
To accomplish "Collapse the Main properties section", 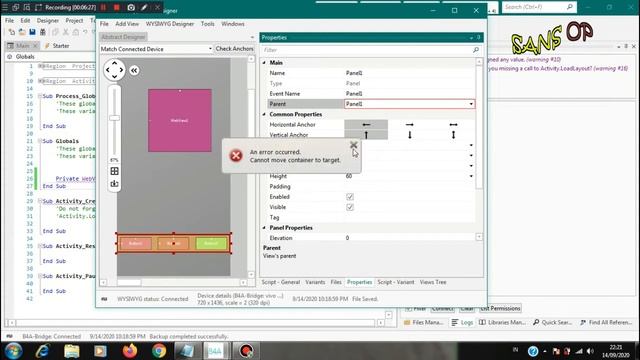I will (x=264, y=63).
